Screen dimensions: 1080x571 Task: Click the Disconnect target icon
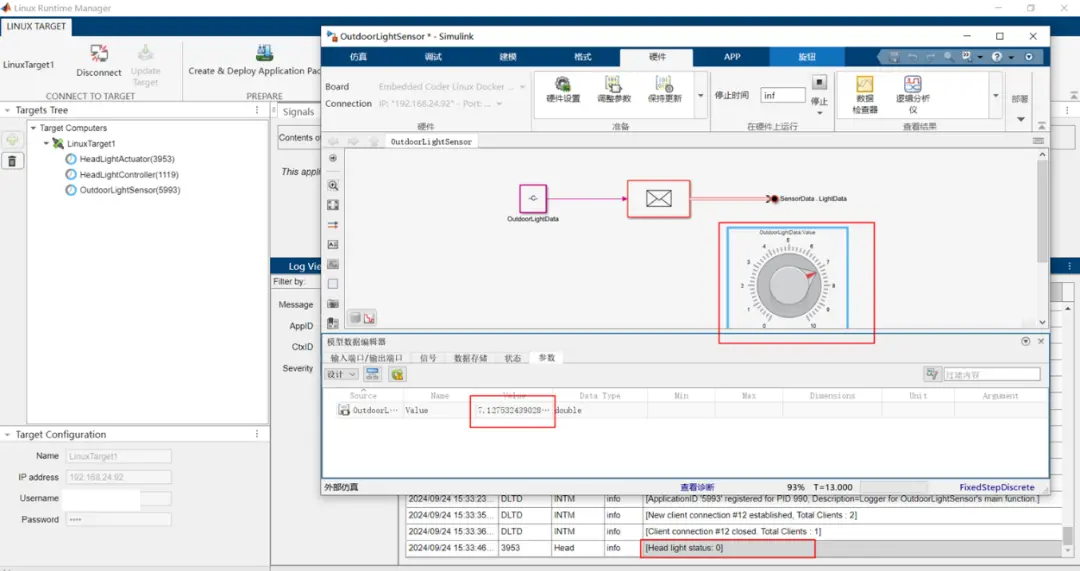click(99, 54)
